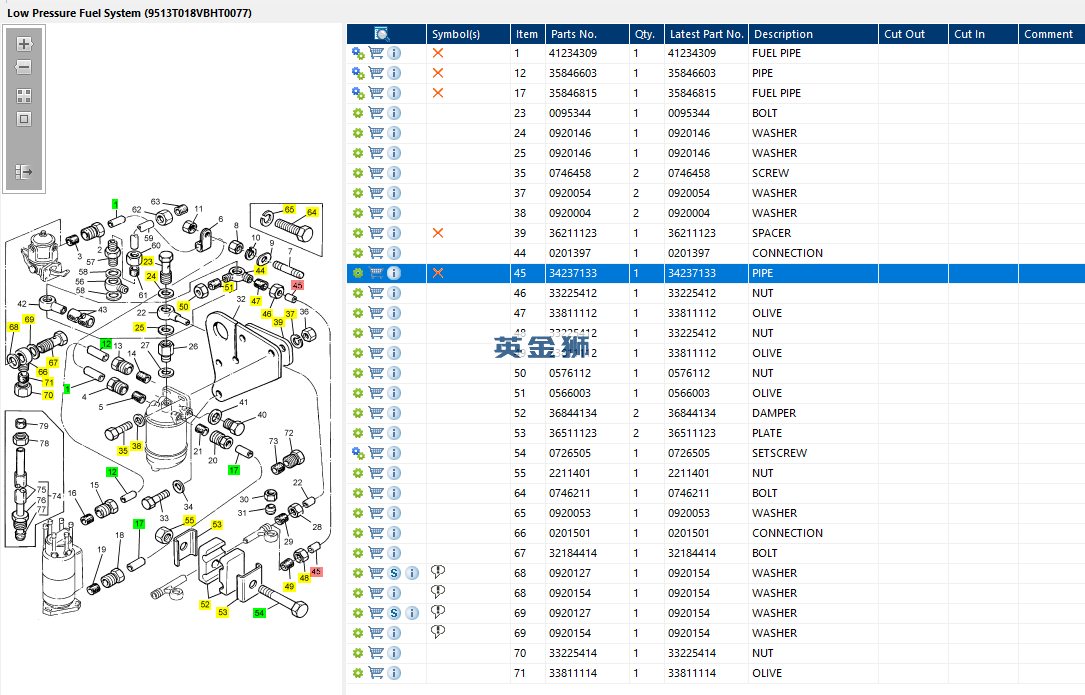Click the Qty. column header

[644, 34]
